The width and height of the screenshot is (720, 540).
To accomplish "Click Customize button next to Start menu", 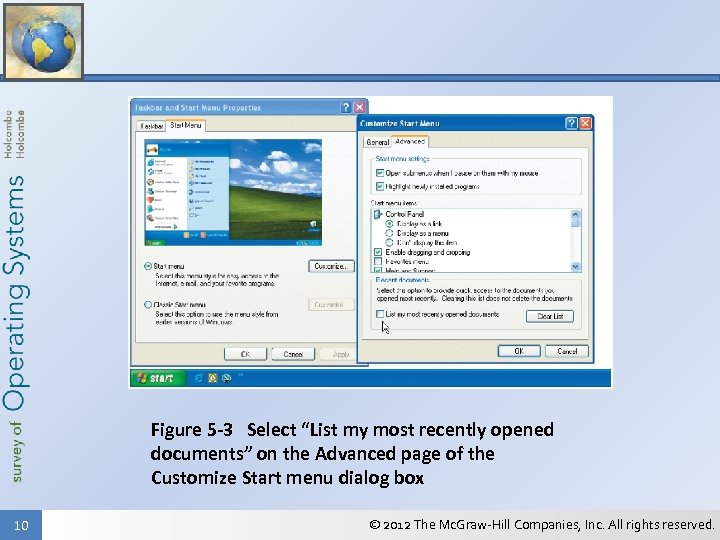I will [331, 266].
